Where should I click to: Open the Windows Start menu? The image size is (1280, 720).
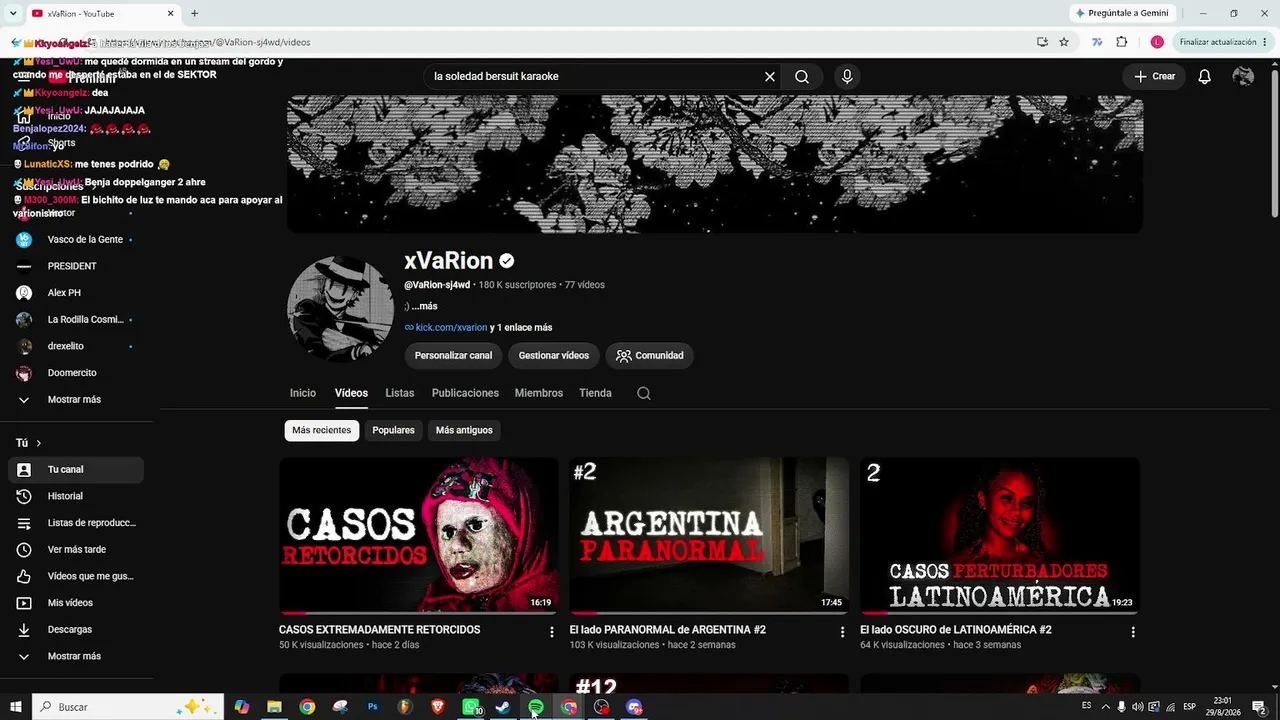pyautogui.click(x=16, y=707)
